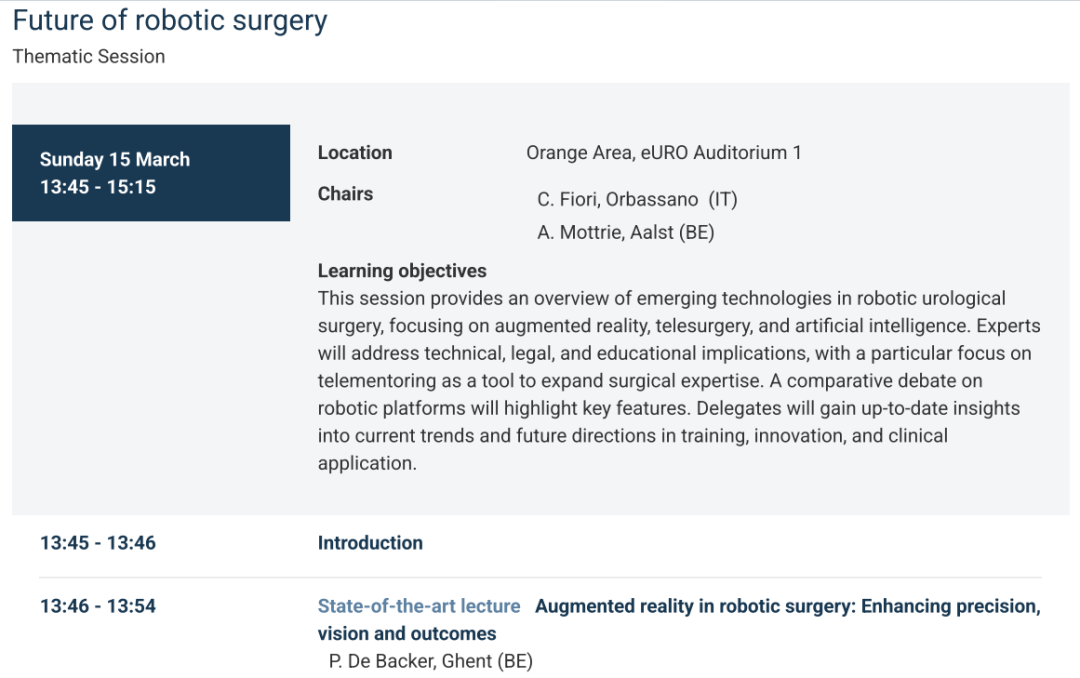The width and height of the screenshot is (1080, 678).
Task: Click the "Future of robotic surgery" title
Action: pyautogui.click(x=170, y=21)
